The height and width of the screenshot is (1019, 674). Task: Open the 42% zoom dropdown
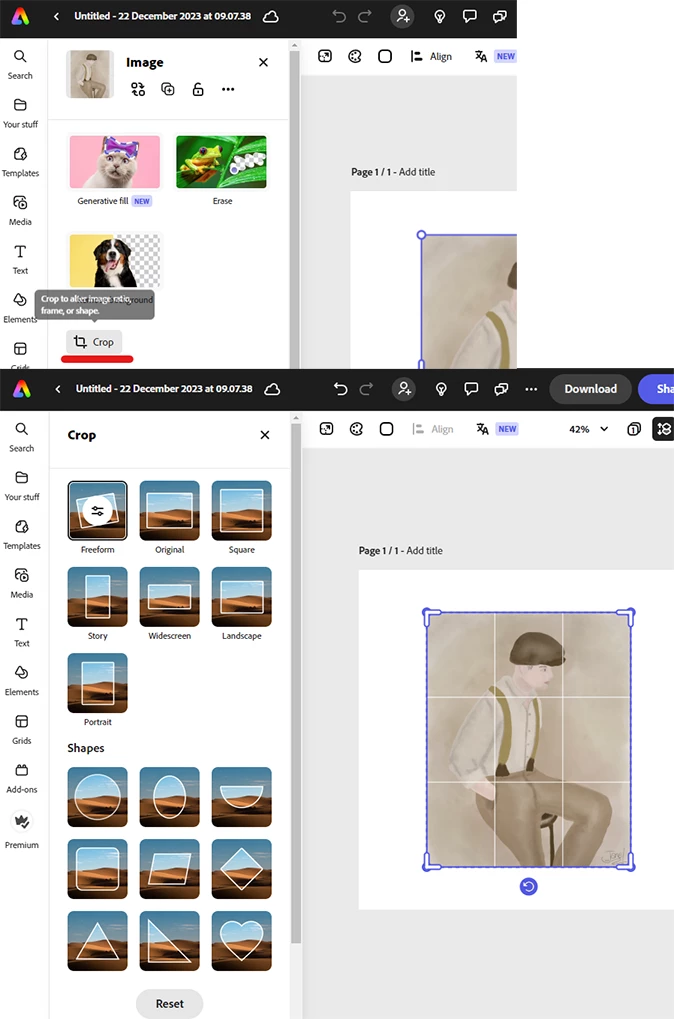pos(589,429)
